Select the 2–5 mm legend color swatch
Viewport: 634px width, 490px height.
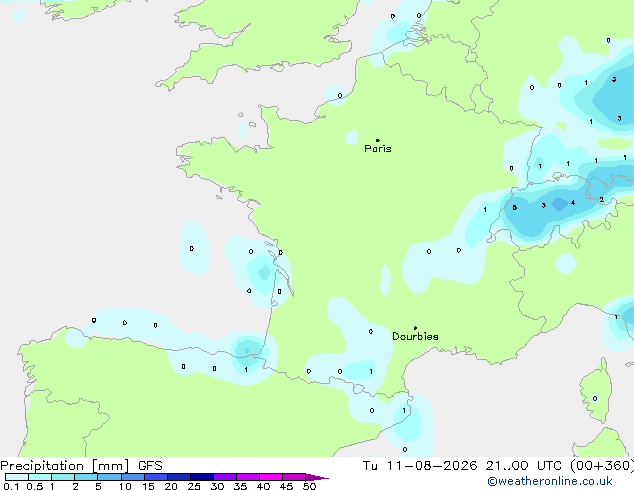(x=86, y=477)
